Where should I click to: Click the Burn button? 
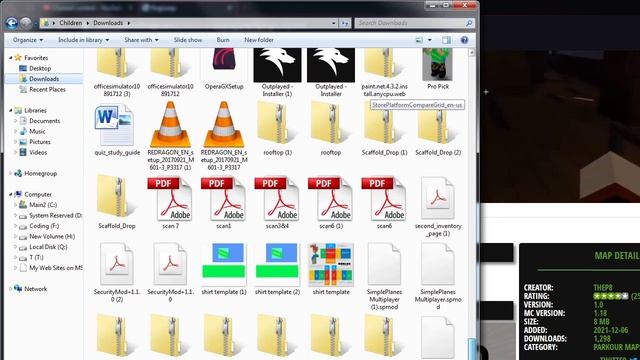pyautogui.click(x=223, y=40)
